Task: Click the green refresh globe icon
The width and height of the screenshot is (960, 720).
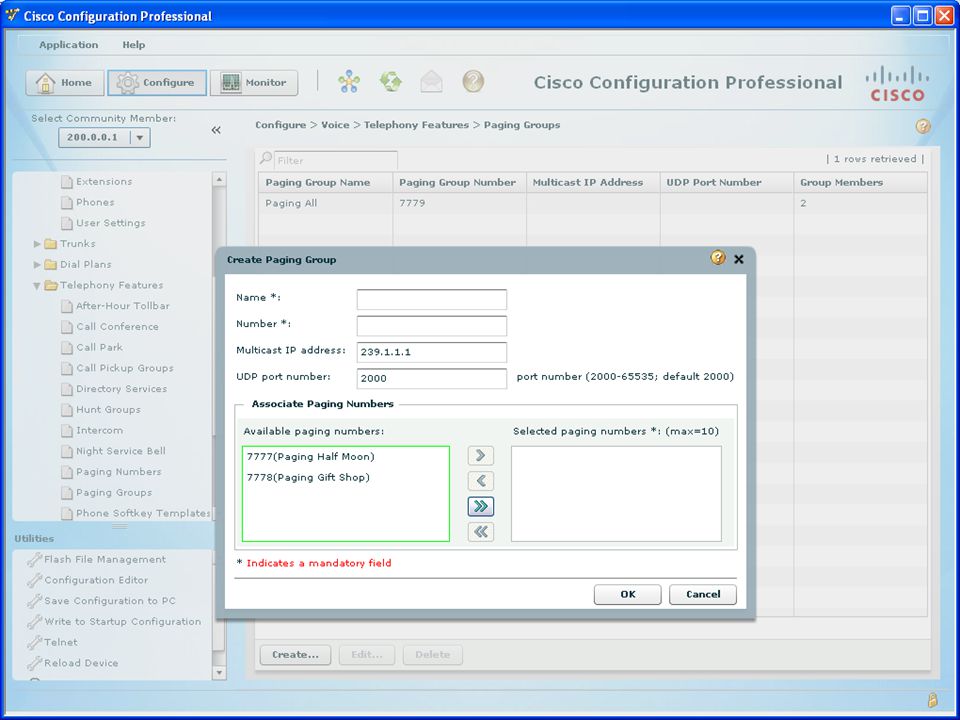Action: coord(391,81)
